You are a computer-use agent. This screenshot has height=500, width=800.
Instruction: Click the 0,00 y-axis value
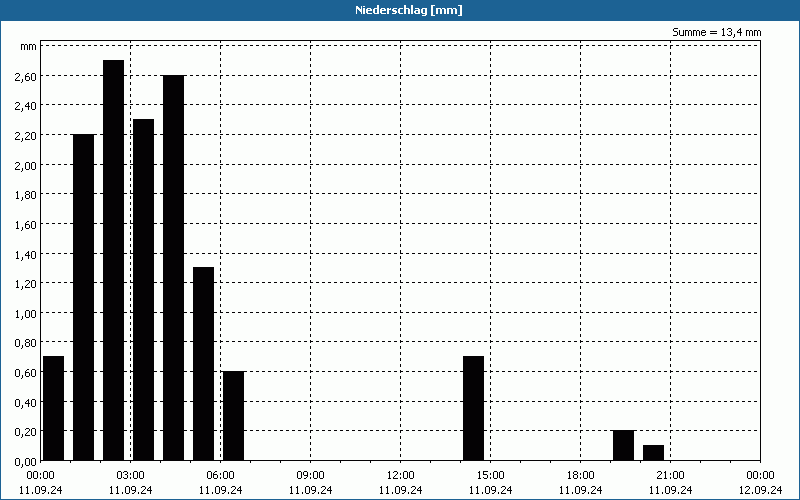26,461
